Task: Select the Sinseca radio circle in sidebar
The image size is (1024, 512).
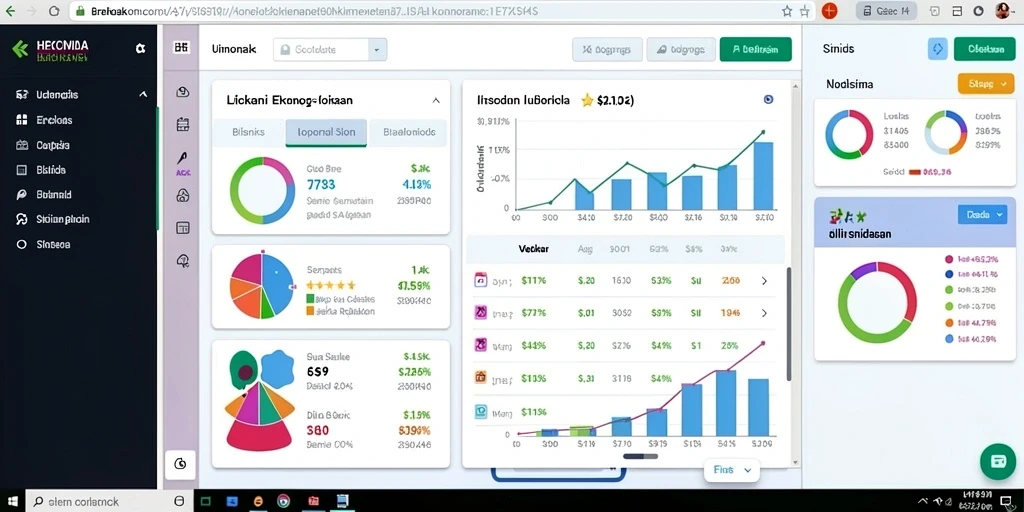Action: tap(22, 244)
